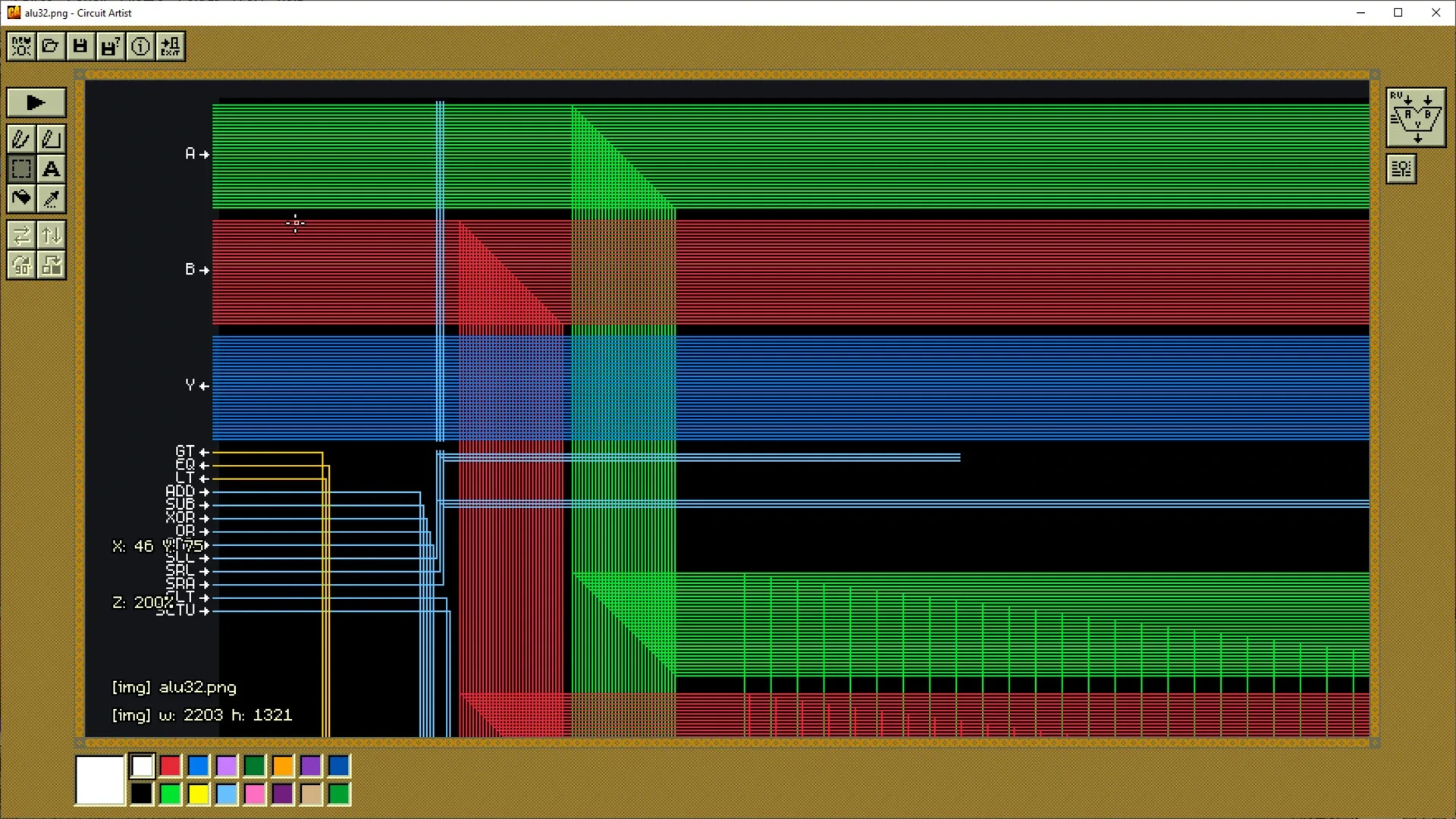The image size is (1456, 819).
Task: Pick the red color swatch
Action: pos(171,766)
